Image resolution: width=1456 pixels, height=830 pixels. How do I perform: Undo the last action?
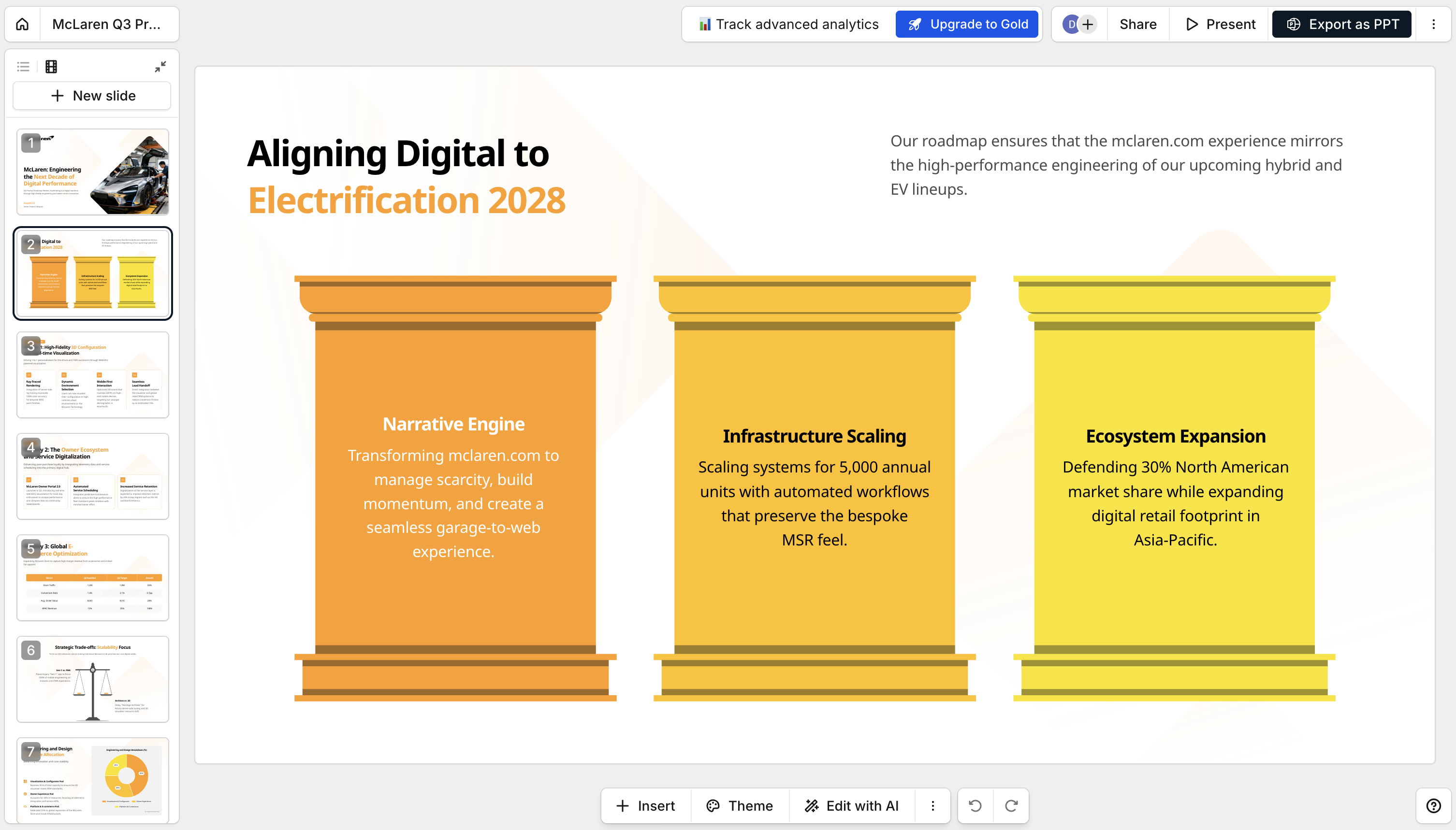point(975,805)
